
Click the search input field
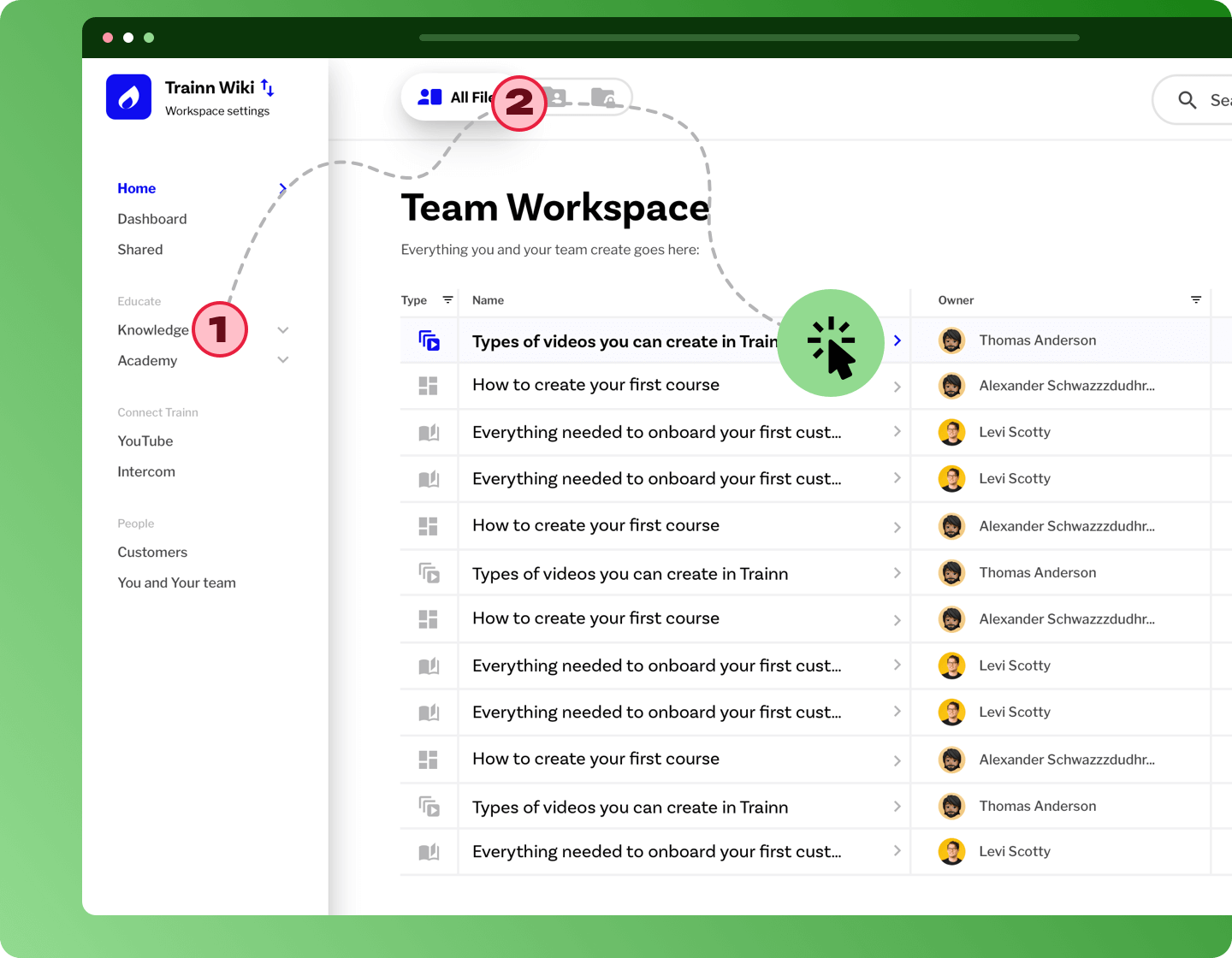(1219, 100)
